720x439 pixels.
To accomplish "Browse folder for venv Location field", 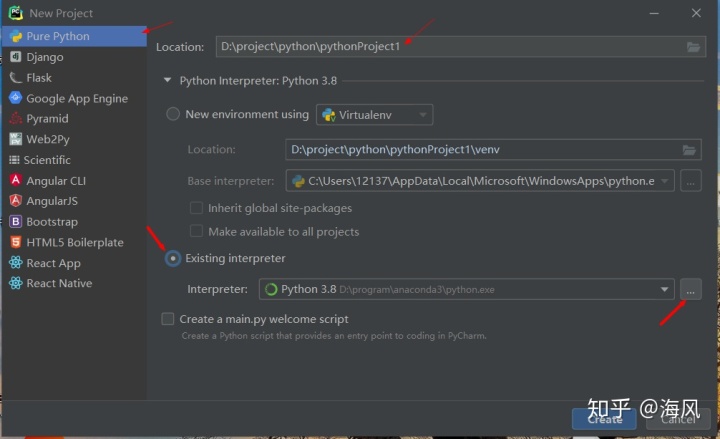I will click(689, 150).
